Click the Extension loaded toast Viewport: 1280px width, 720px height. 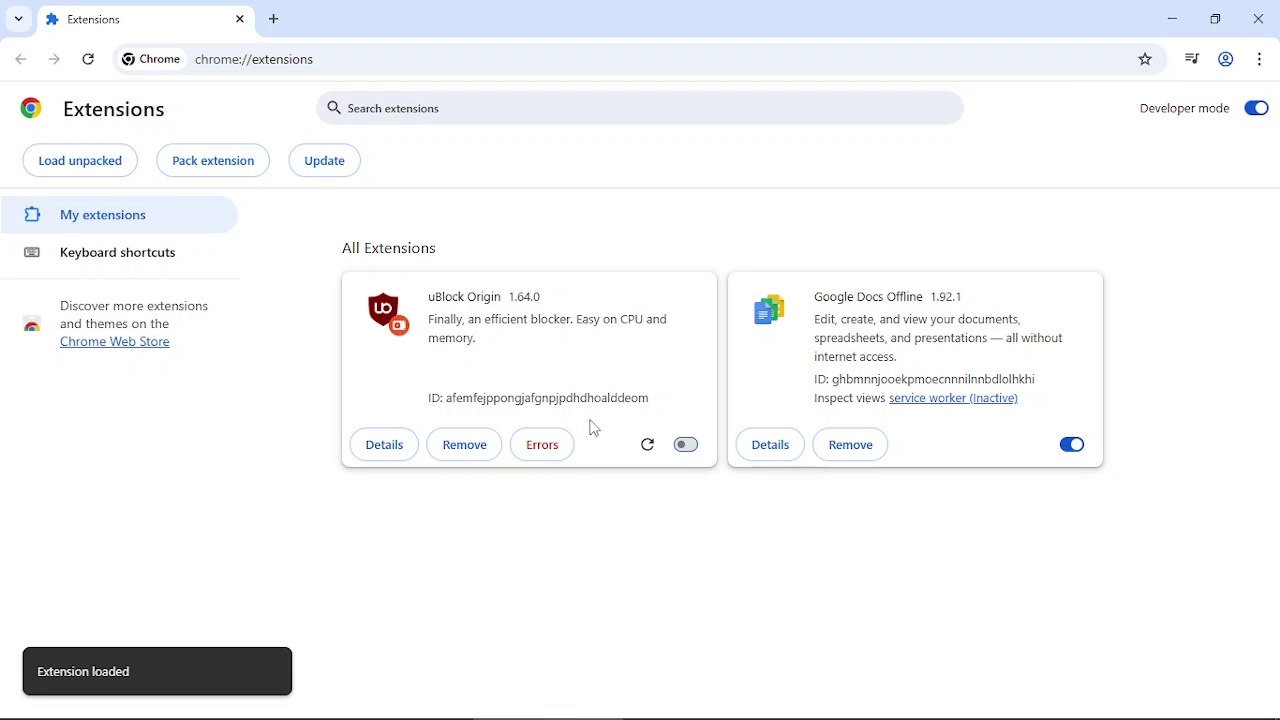157,671
